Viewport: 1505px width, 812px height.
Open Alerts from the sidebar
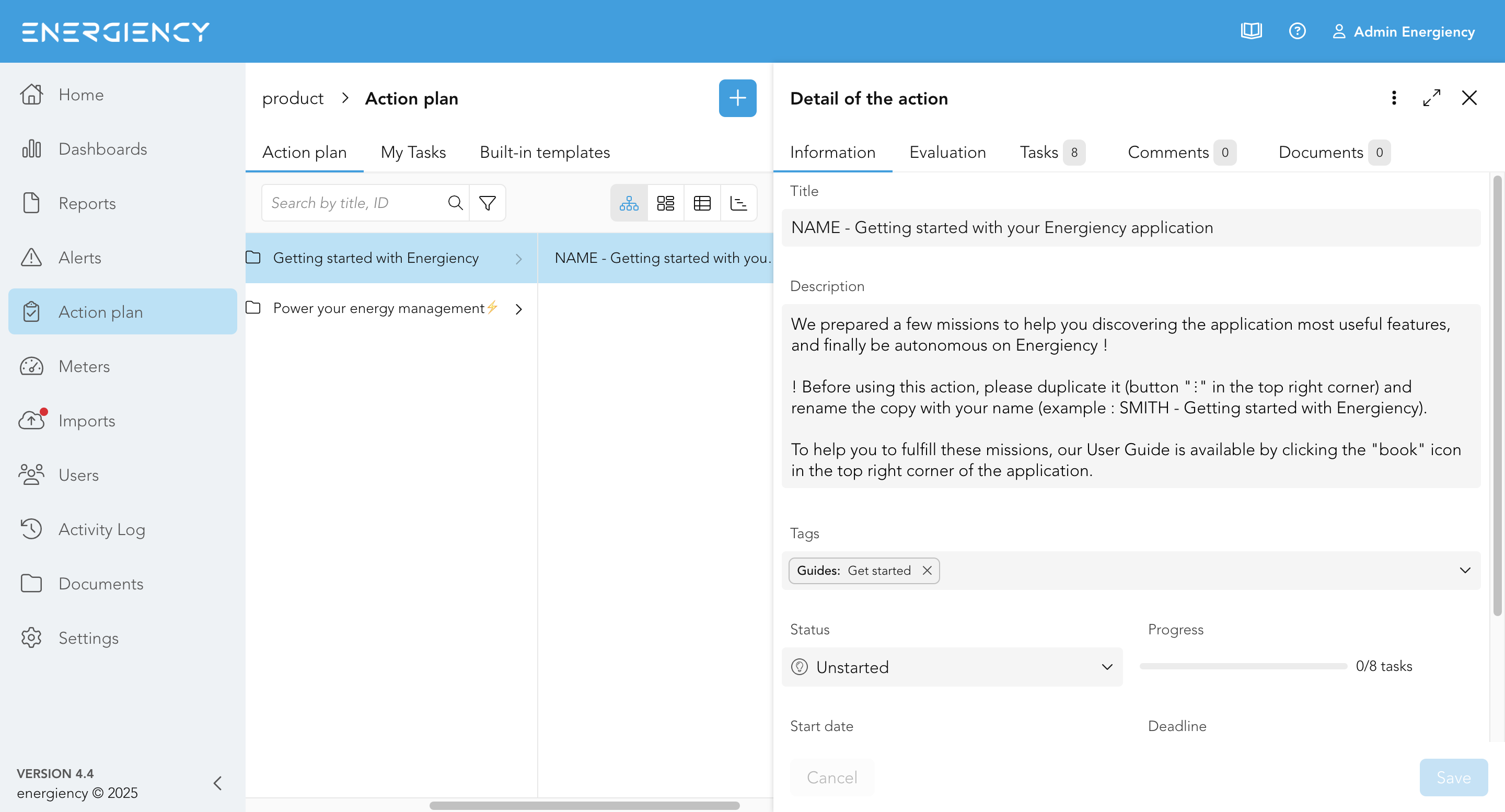coord(123,258)
